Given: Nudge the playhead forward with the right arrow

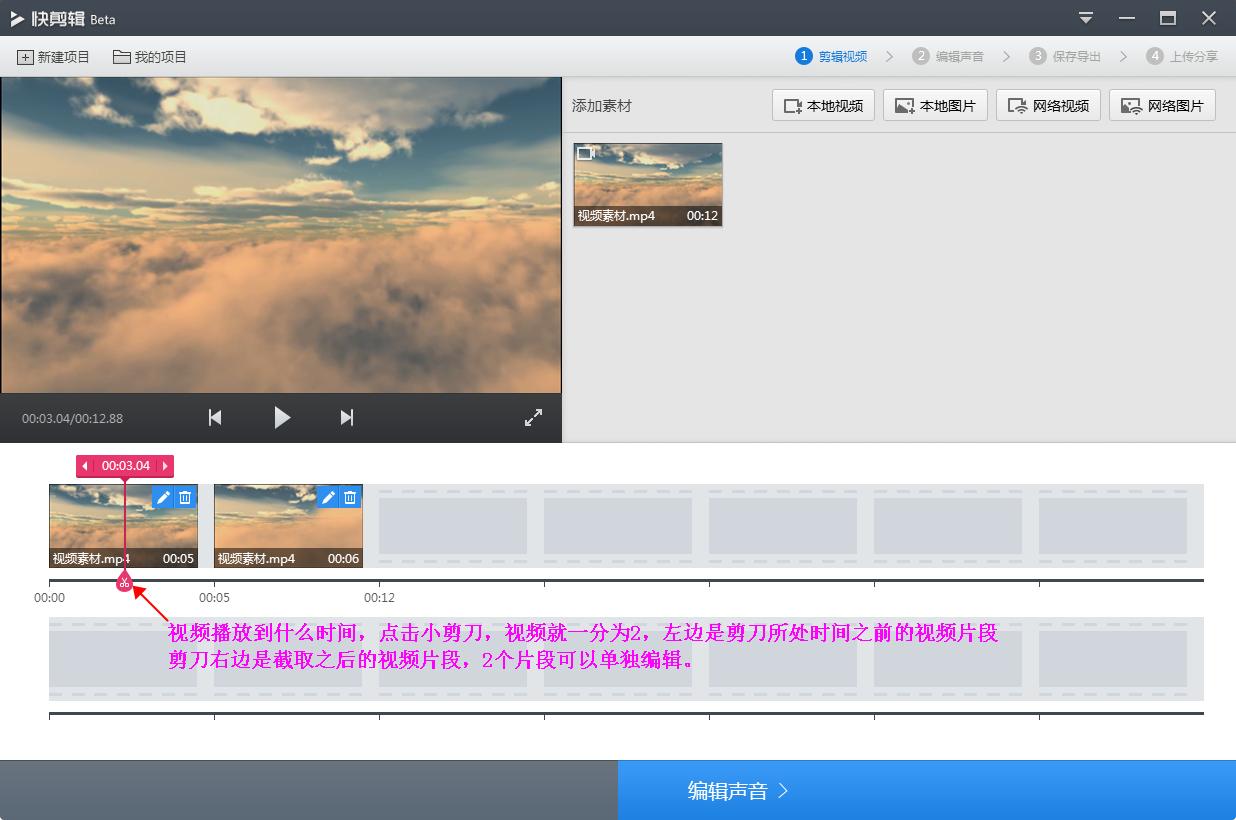Looking at the screenshot, I should point(166,466).
